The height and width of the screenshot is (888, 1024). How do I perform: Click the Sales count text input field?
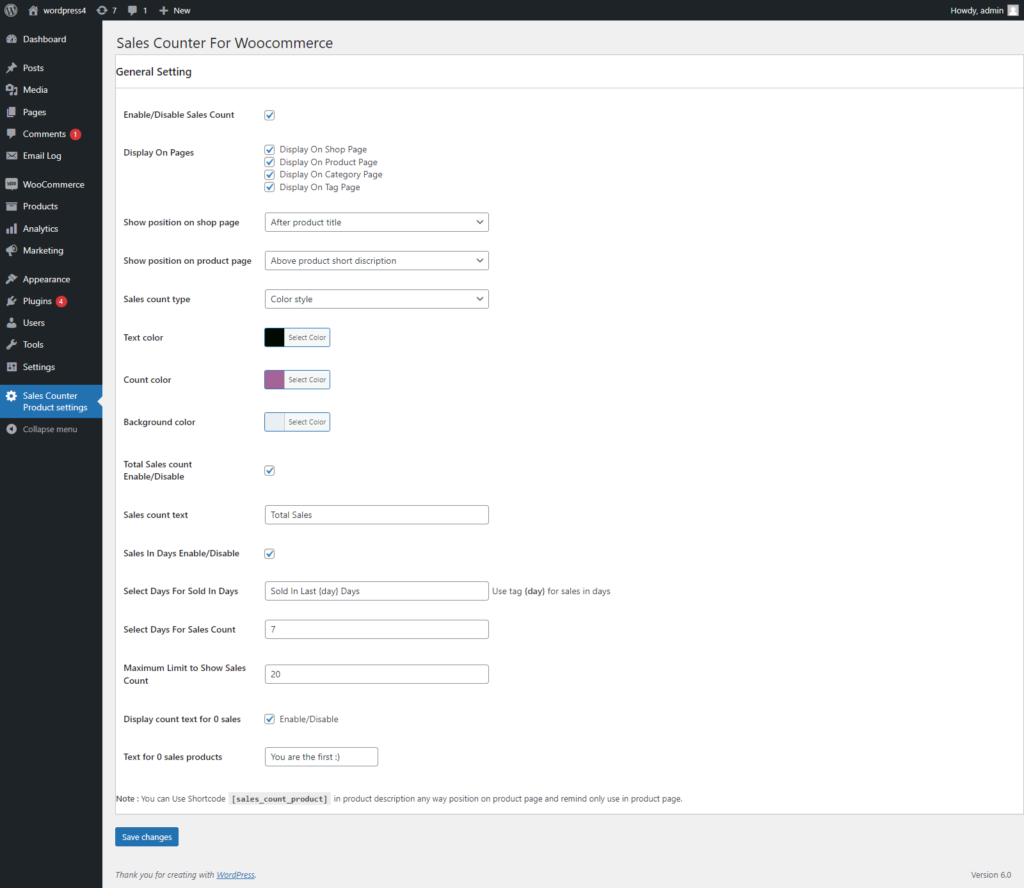tap(377, 515)
